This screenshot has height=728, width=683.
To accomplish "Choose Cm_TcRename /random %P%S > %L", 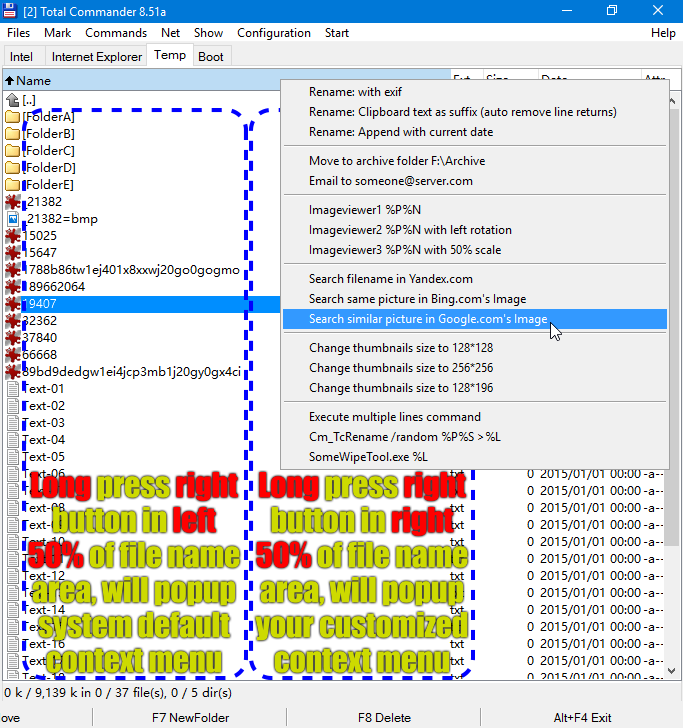I will 475,437.
